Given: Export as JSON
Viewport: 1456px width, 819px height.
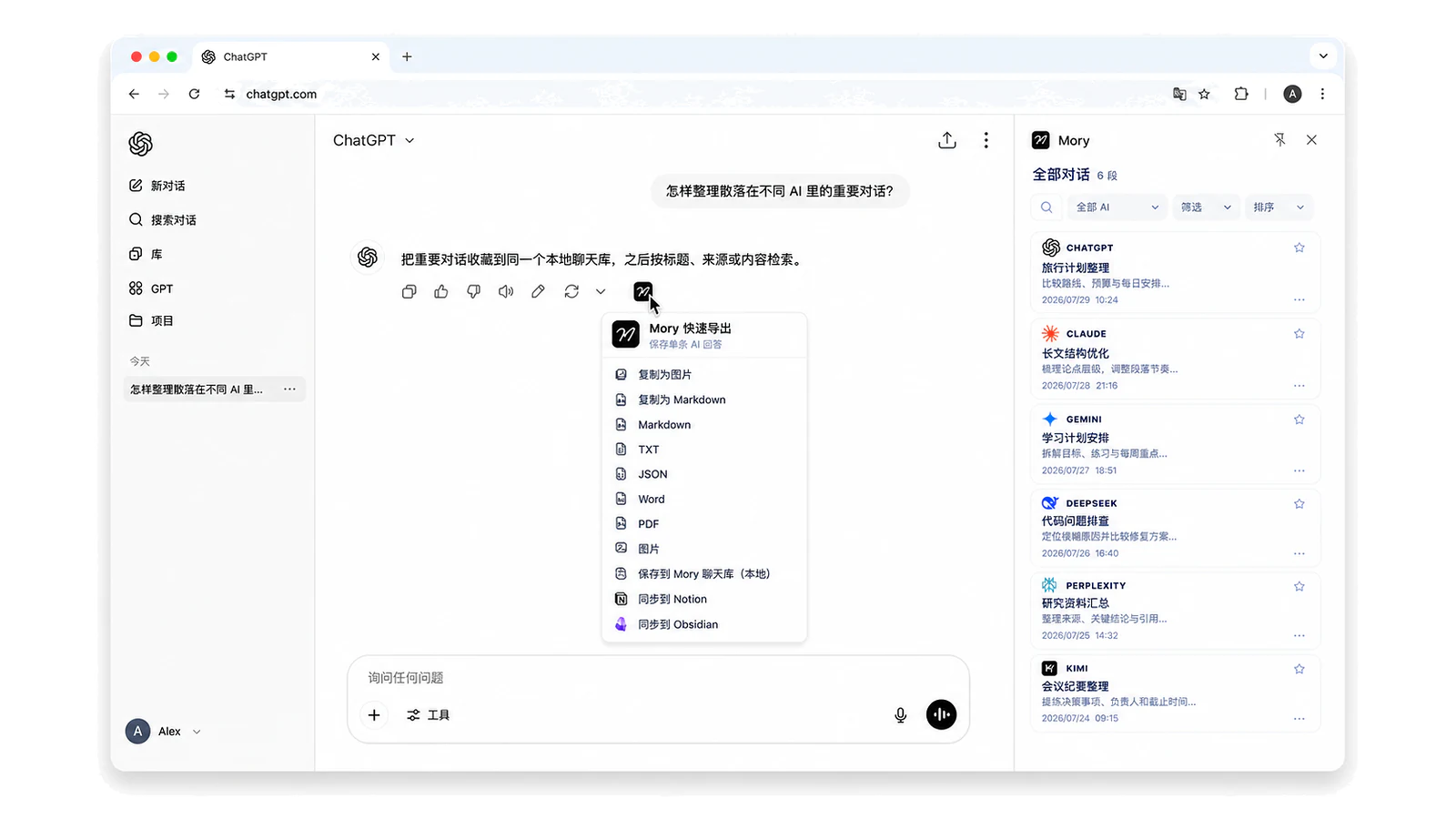Looking at the screenshot, I should click(x=704, y=474).
